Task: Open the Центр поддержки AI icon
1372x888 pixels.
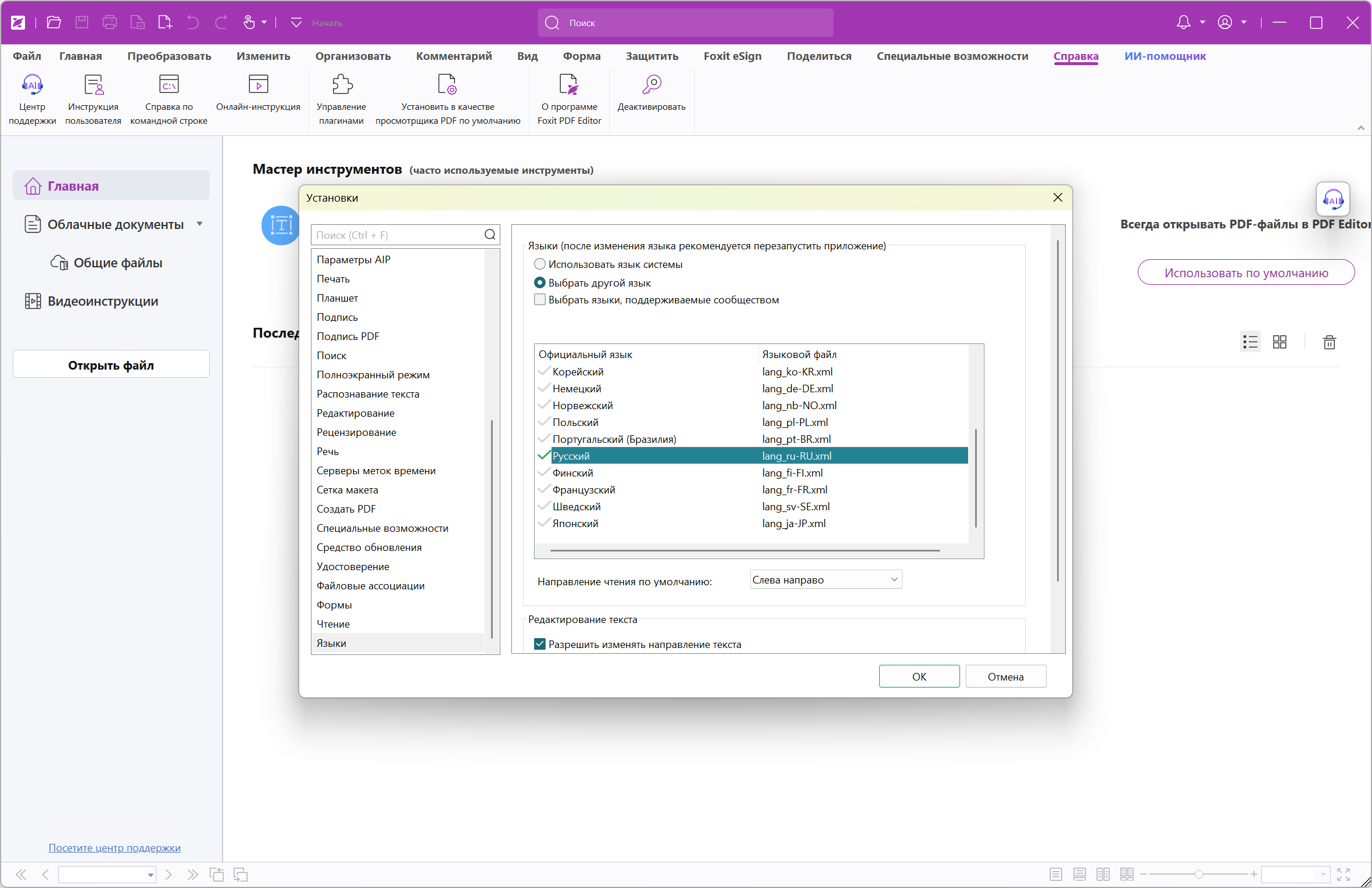Action: pos(32,85)
